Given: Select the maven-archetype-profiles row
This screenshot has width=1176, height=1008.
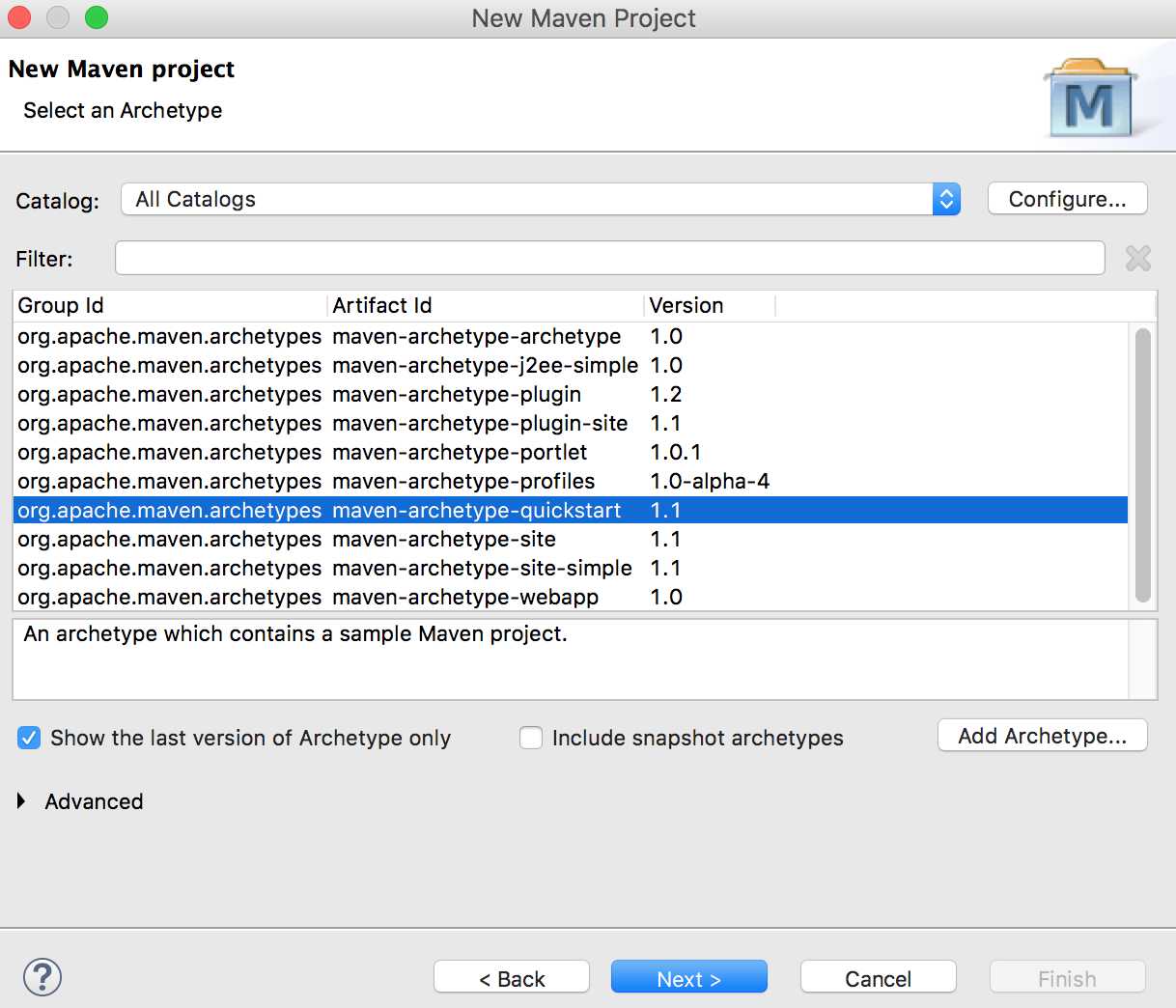Looking at the screenshot, I should point(571,481).
